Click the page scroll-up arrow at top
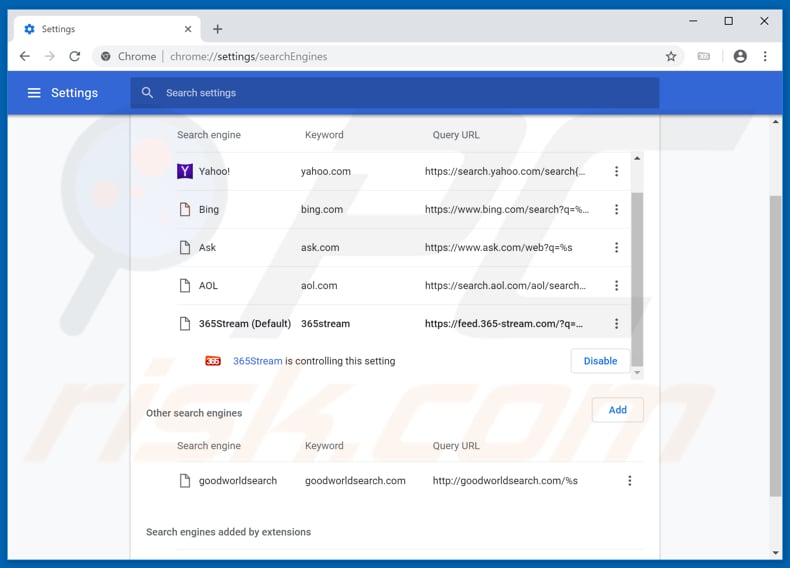This screenshot has height=568, width=790. [775, 122]
